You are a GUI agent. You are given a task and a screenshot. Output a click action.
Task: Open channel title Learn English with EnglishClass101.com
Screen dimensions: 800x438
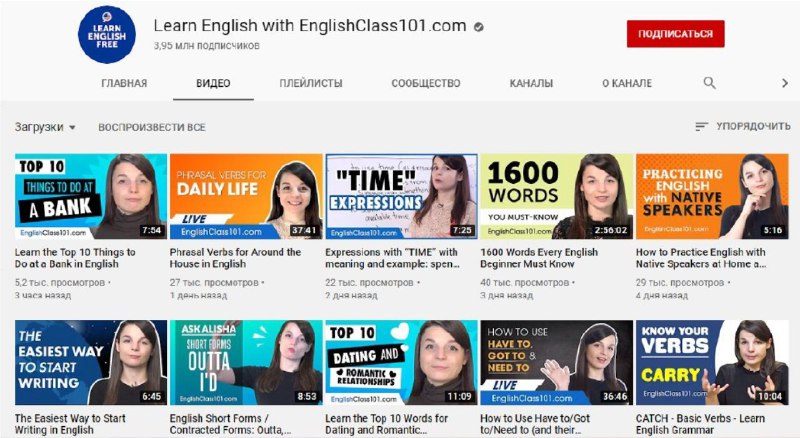click(x=310, y=26)
